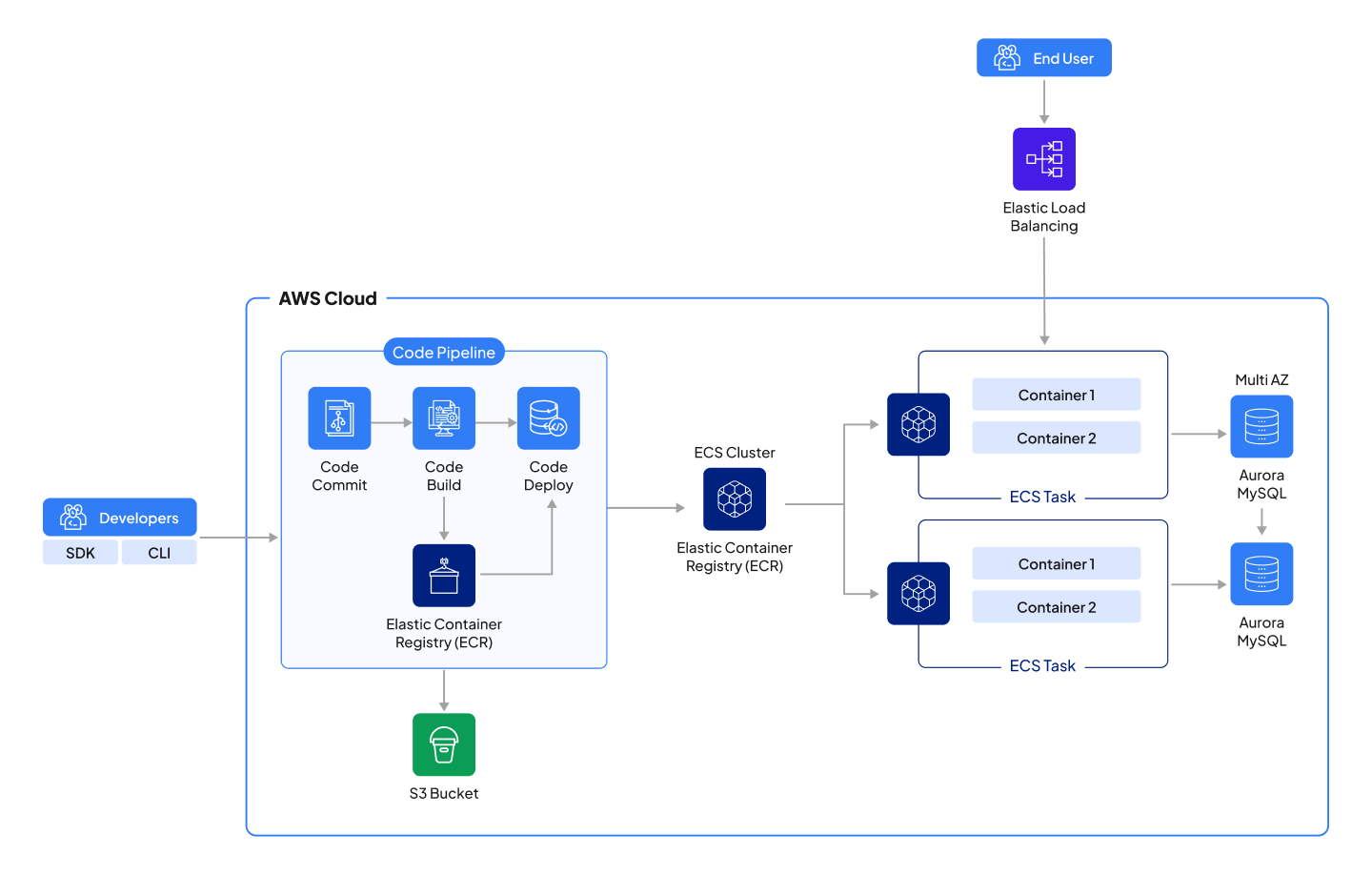Click the Code Deploy label text
The width and height of the screenshot is (1372, 875).
(x=549, y=476)
